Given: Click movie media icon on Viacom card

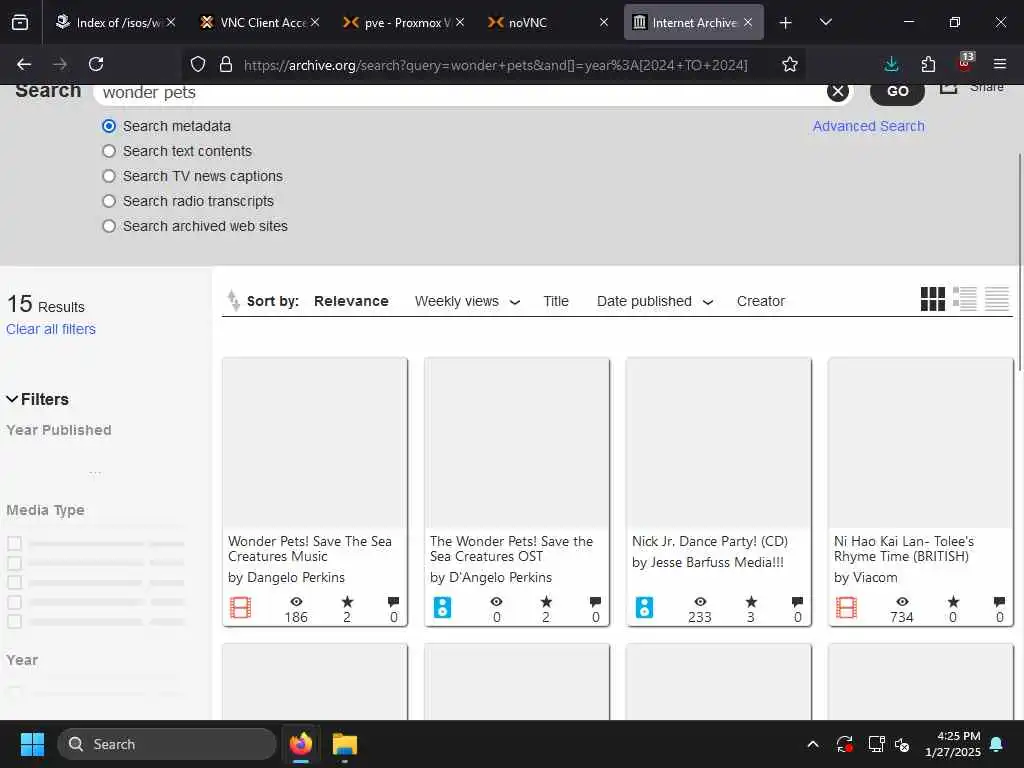Looking at the screenshot, I should point(846,608).
